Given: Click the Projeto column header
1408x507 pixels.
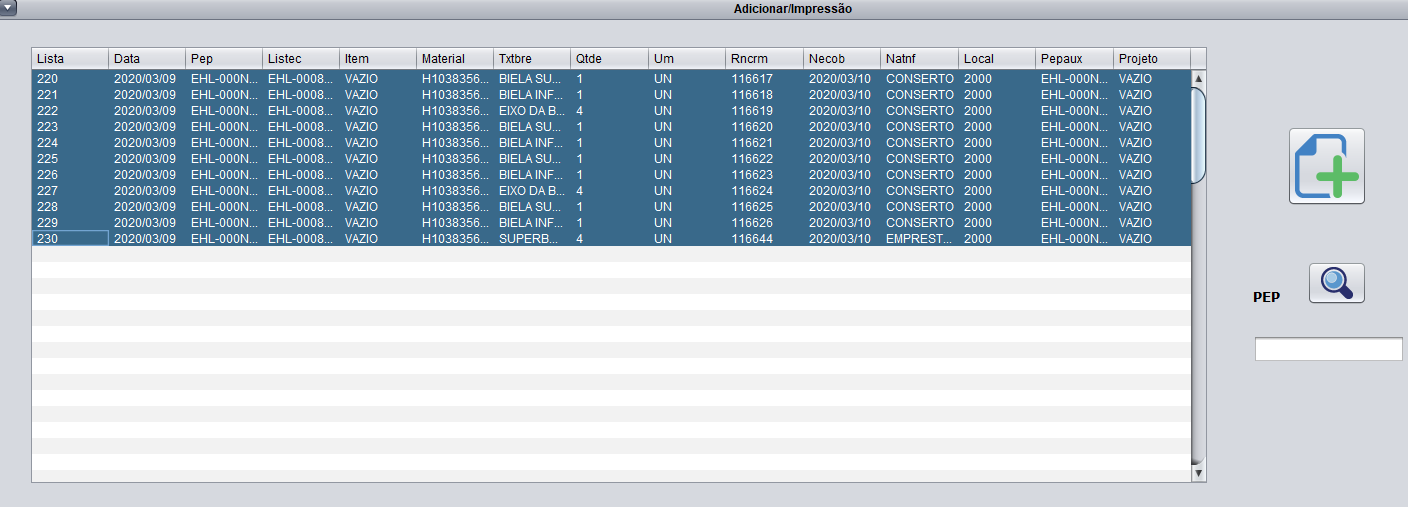Looking at the screenshot, I should (1152, 59).
